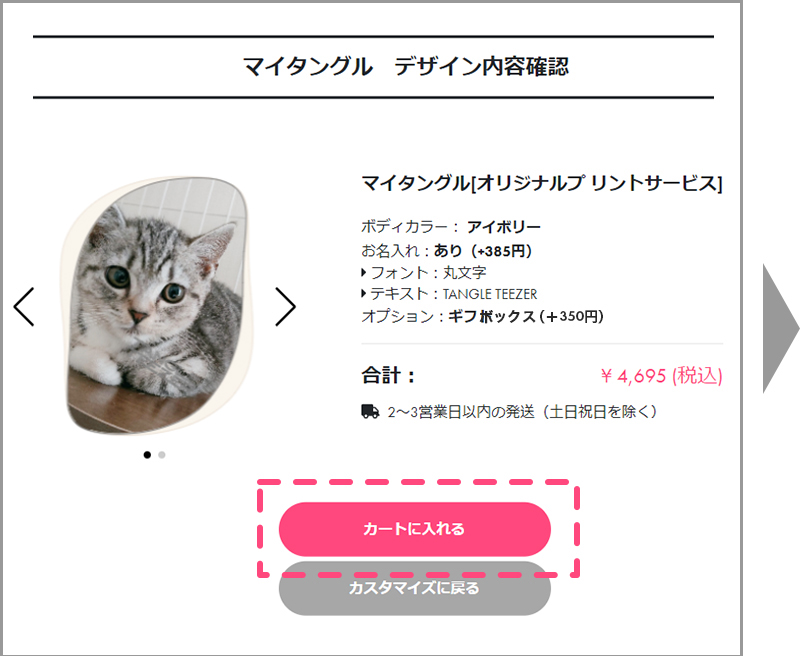The height and width of the screenshot is (656, 800).
Task: Click the 2〜3営業日以内の発送 shipping note
Action: pyautogui.click(x=521, y=411)
